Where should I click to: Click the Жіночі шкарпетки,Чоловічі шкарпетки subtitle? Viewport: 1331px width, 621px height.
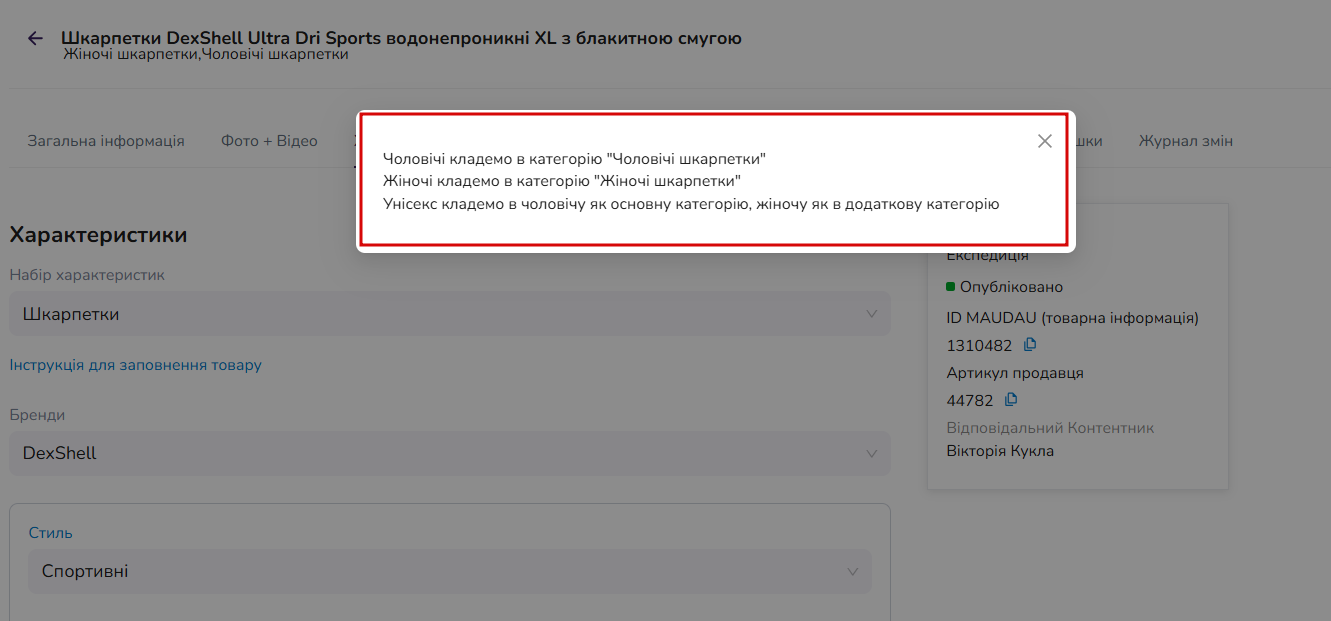206,55
